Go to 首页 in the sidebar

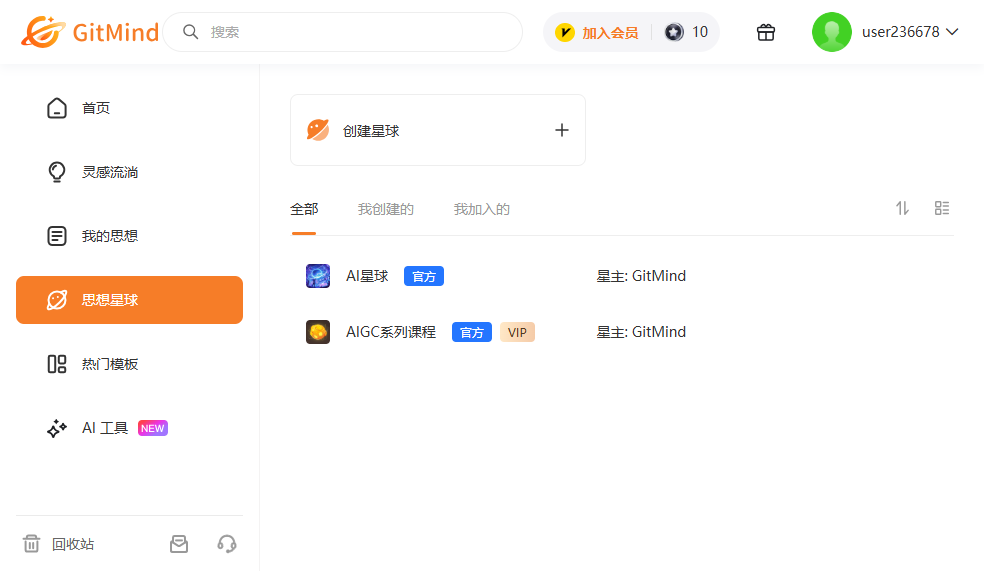point(129,108)
